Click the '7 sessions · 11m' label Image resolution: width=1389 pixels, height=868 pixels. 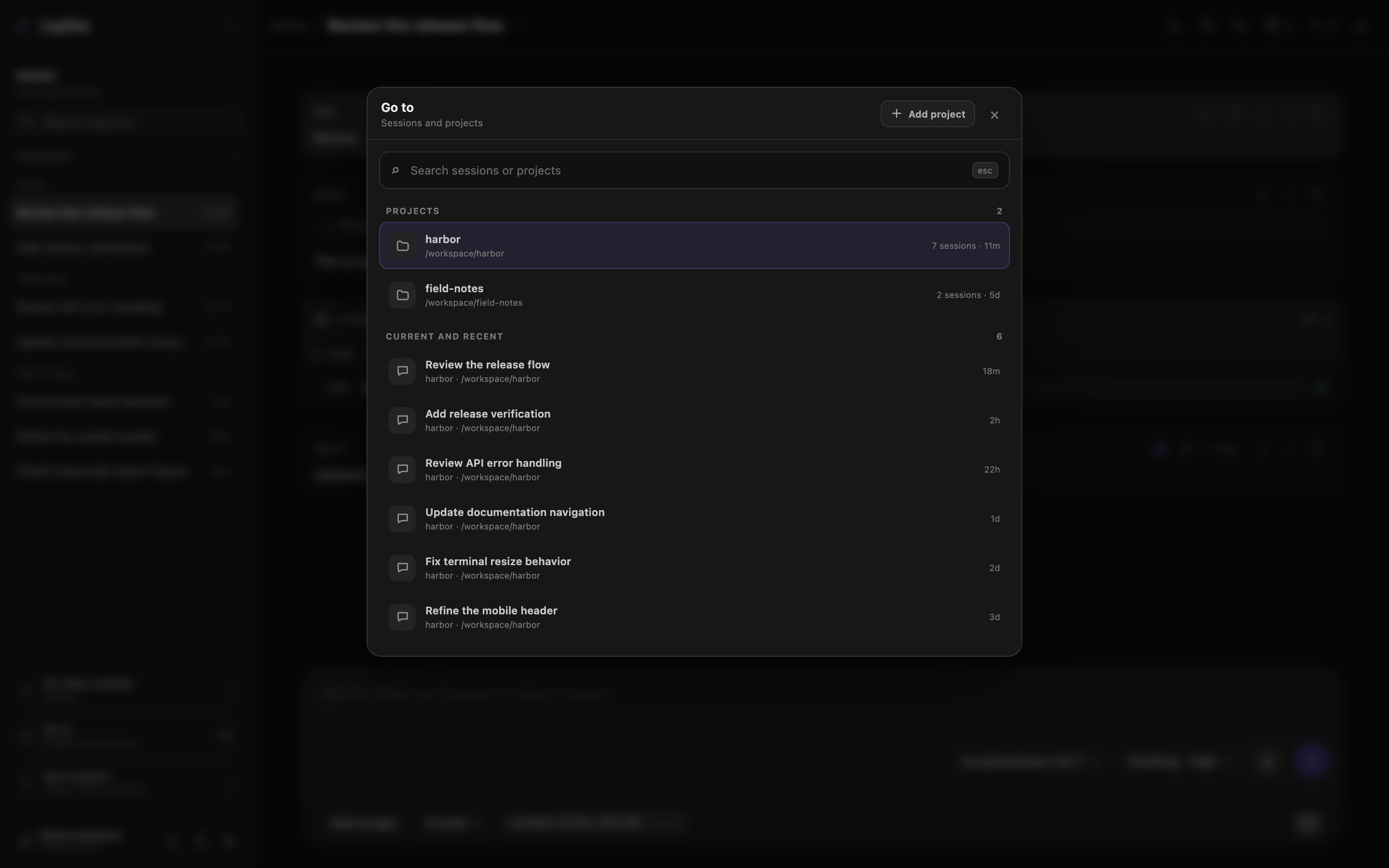[x=966, y=246]
